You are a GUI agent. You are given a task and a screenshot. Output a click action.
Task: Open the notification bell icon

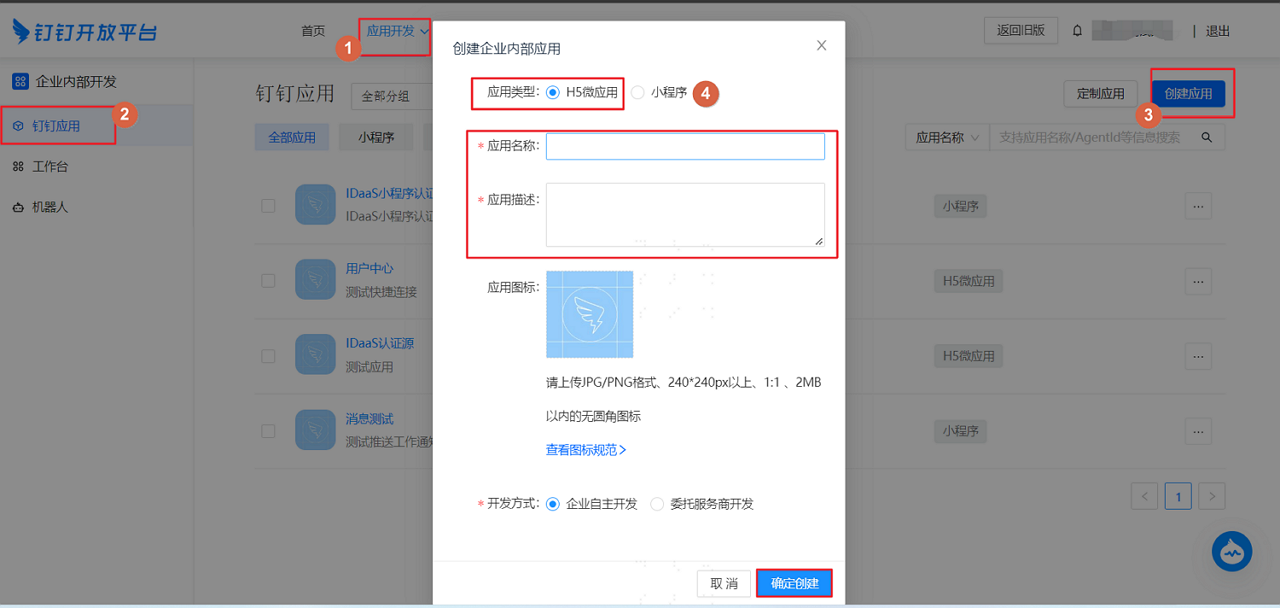tap(1077, 31)
